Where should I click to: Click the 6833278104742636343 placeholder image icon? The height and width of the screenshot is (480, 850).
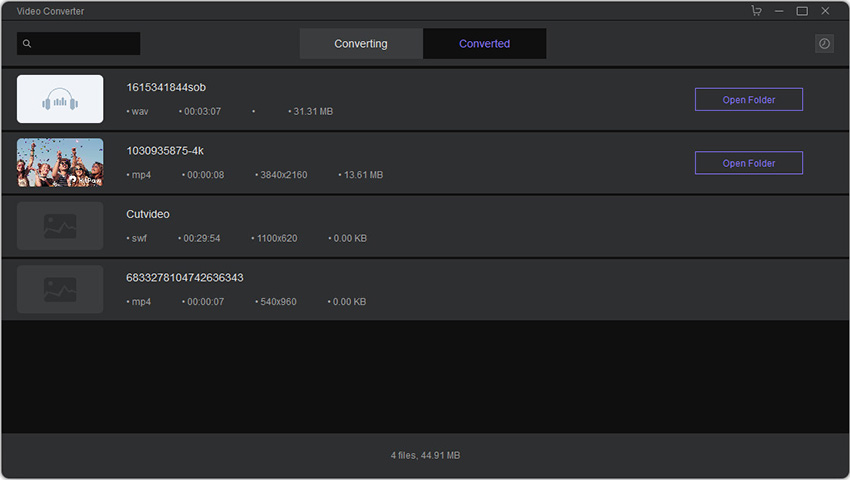point(60,289)
